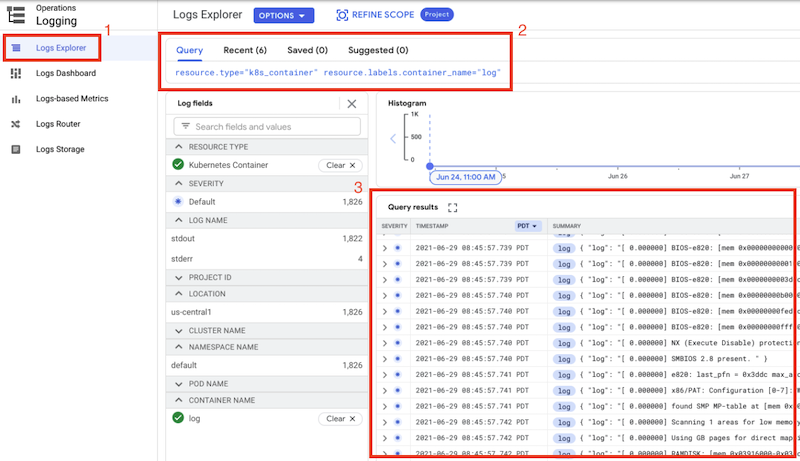The width and height of the screenshot is (800, 461).
Task: Toggle the log container name checkmark
Action: pos(178,418)
